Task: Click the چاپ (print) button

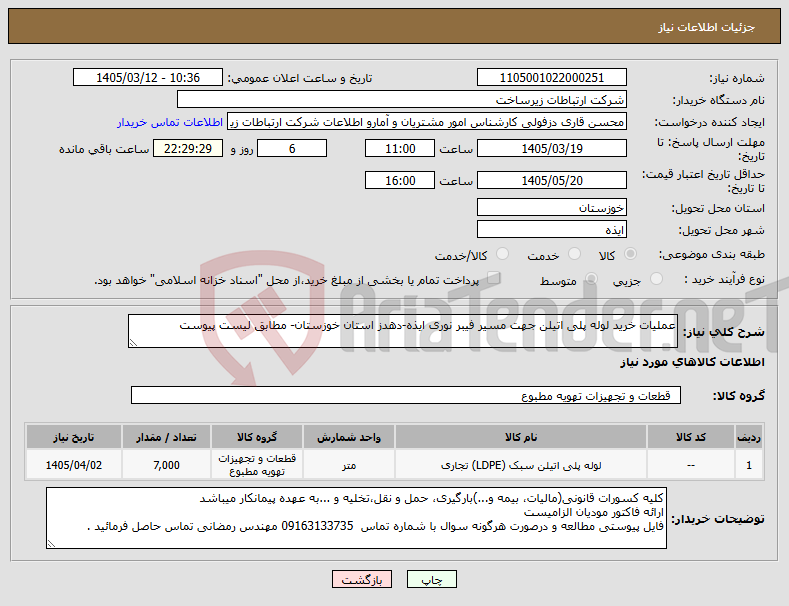Action: pos(431,580)
